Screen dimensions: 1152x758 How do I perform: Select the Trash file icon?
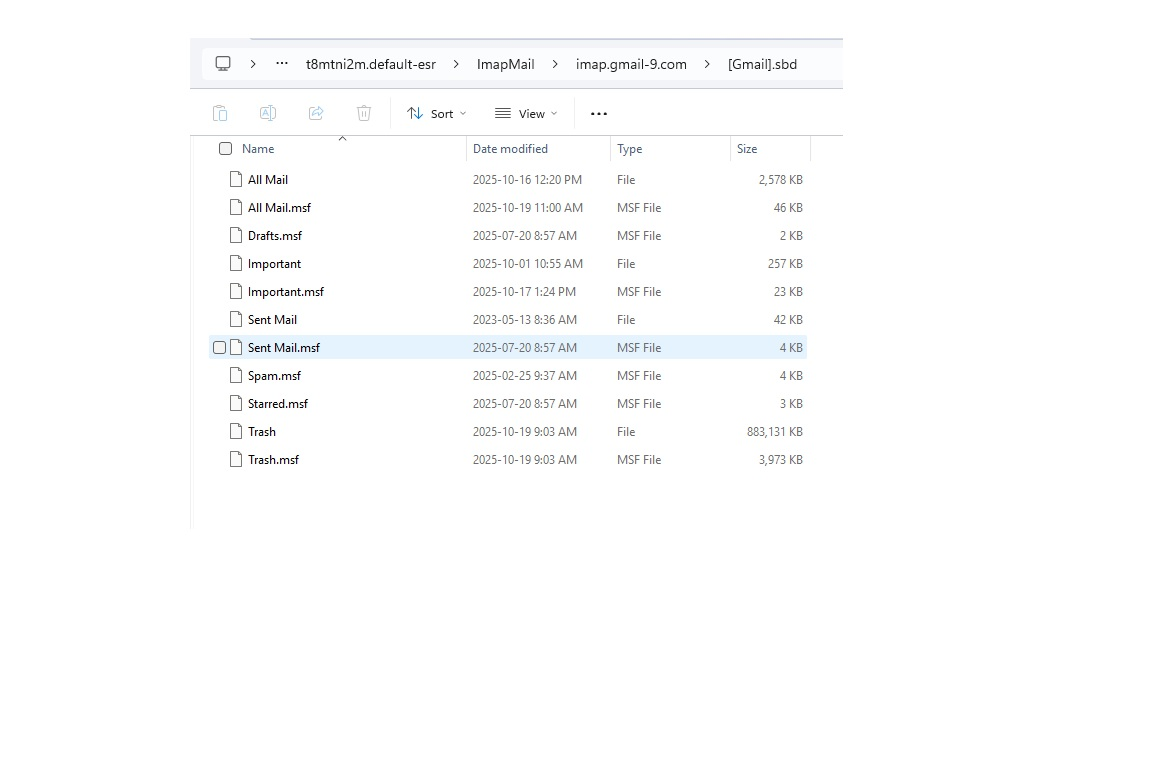coord(236,432)
